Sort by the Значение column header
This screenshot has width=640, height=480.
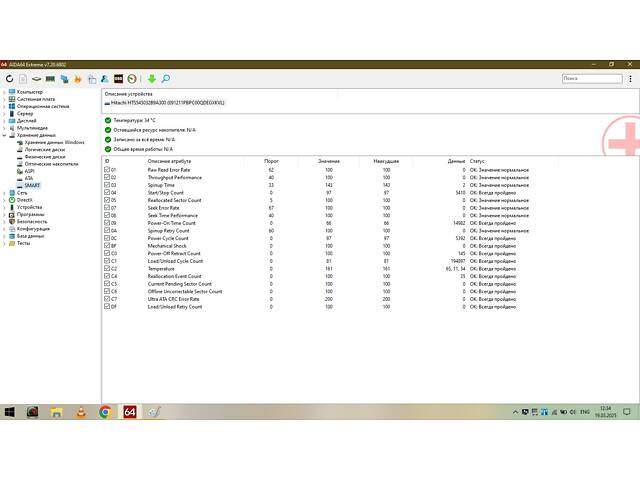point(329,161)
